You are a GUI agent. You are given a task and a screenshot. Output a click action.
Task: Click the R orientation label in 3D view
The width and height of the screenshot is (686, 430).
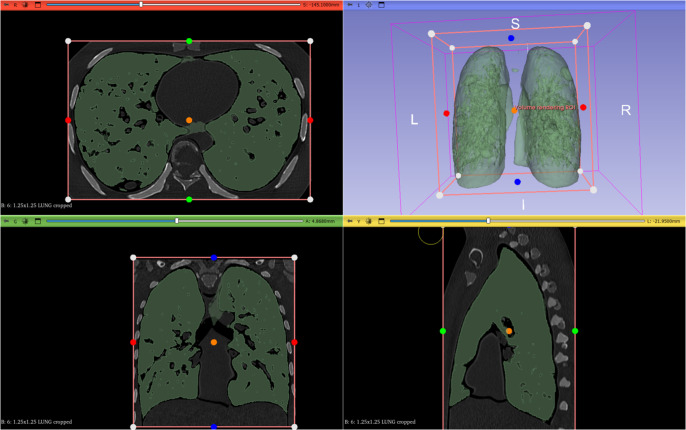[626, 110]
